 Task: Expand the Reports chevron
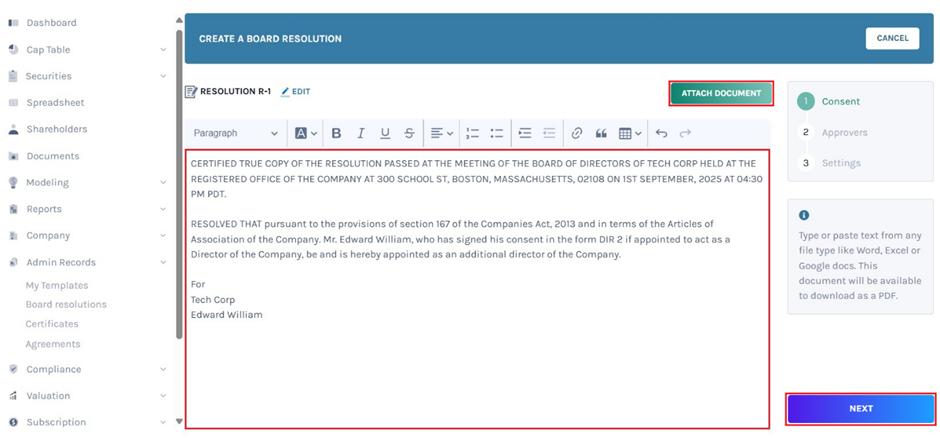coord(163,209)
